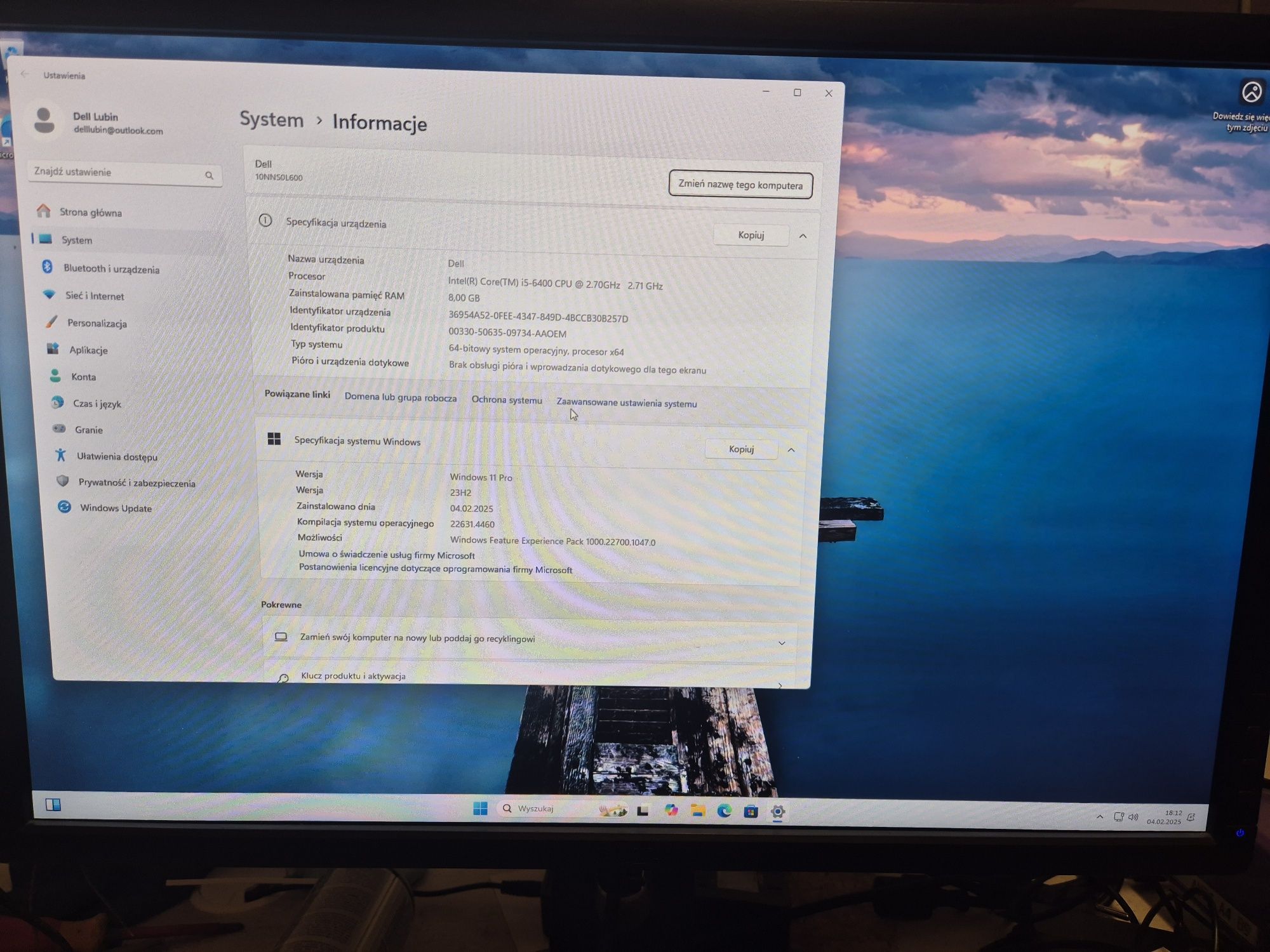
Task: Select the Identyfikator produktu value 00330-50635-09734-AAOEM
Action: (x=507, y=333)
